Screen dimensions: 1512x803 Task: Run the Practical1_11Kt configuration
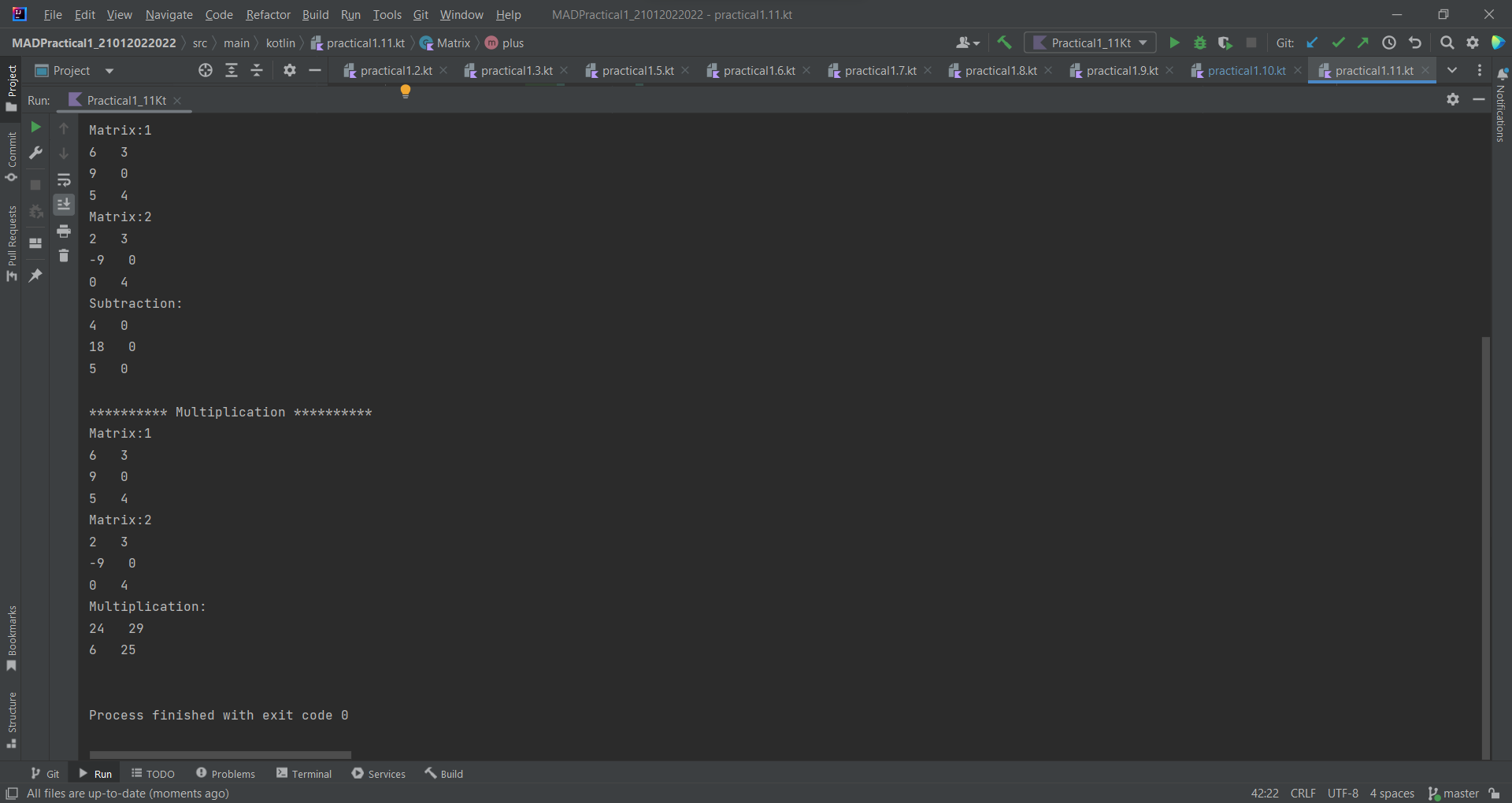pyautogui.click(x=1174, y=43)
